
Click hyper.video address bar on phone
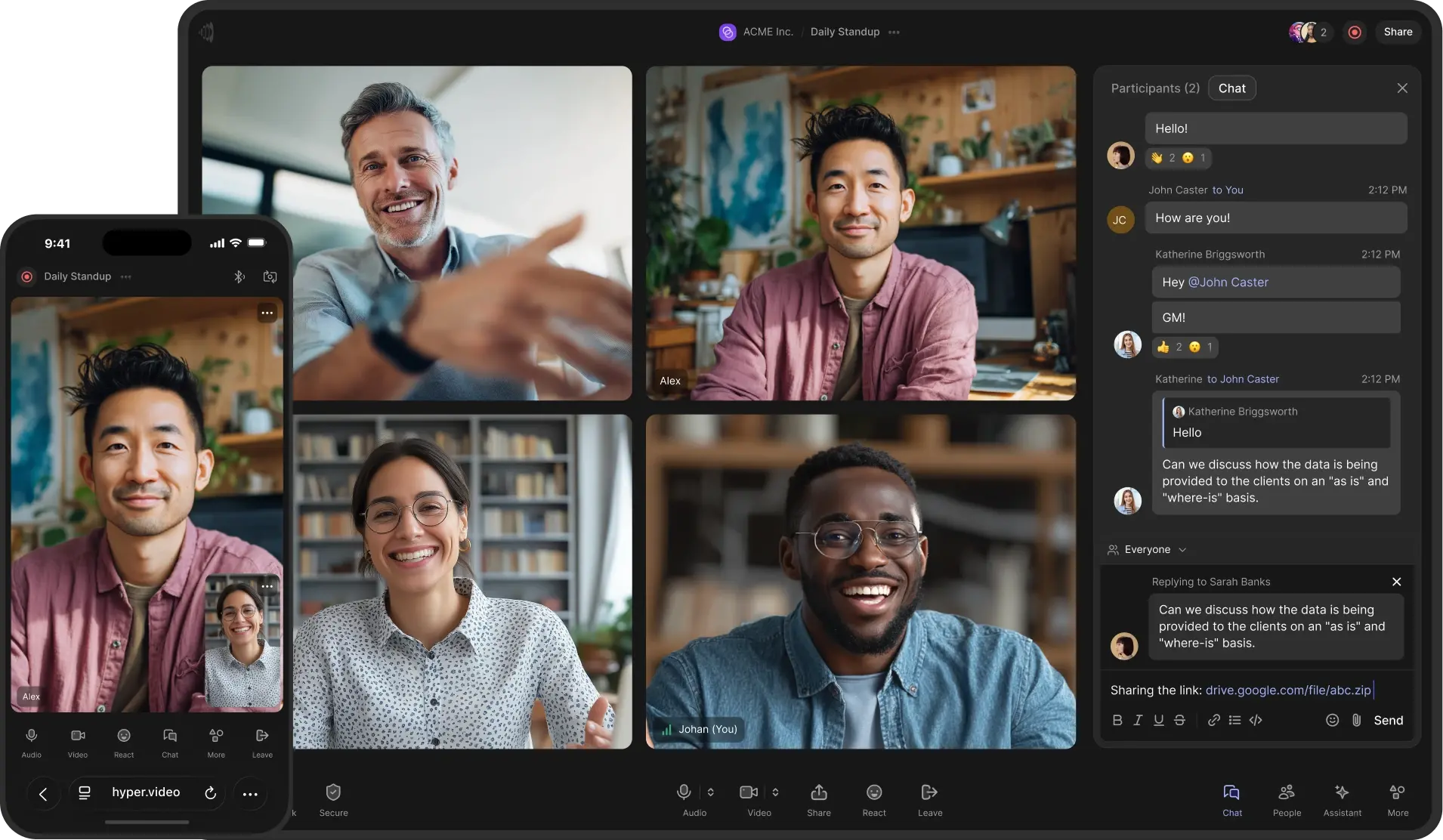147,793
